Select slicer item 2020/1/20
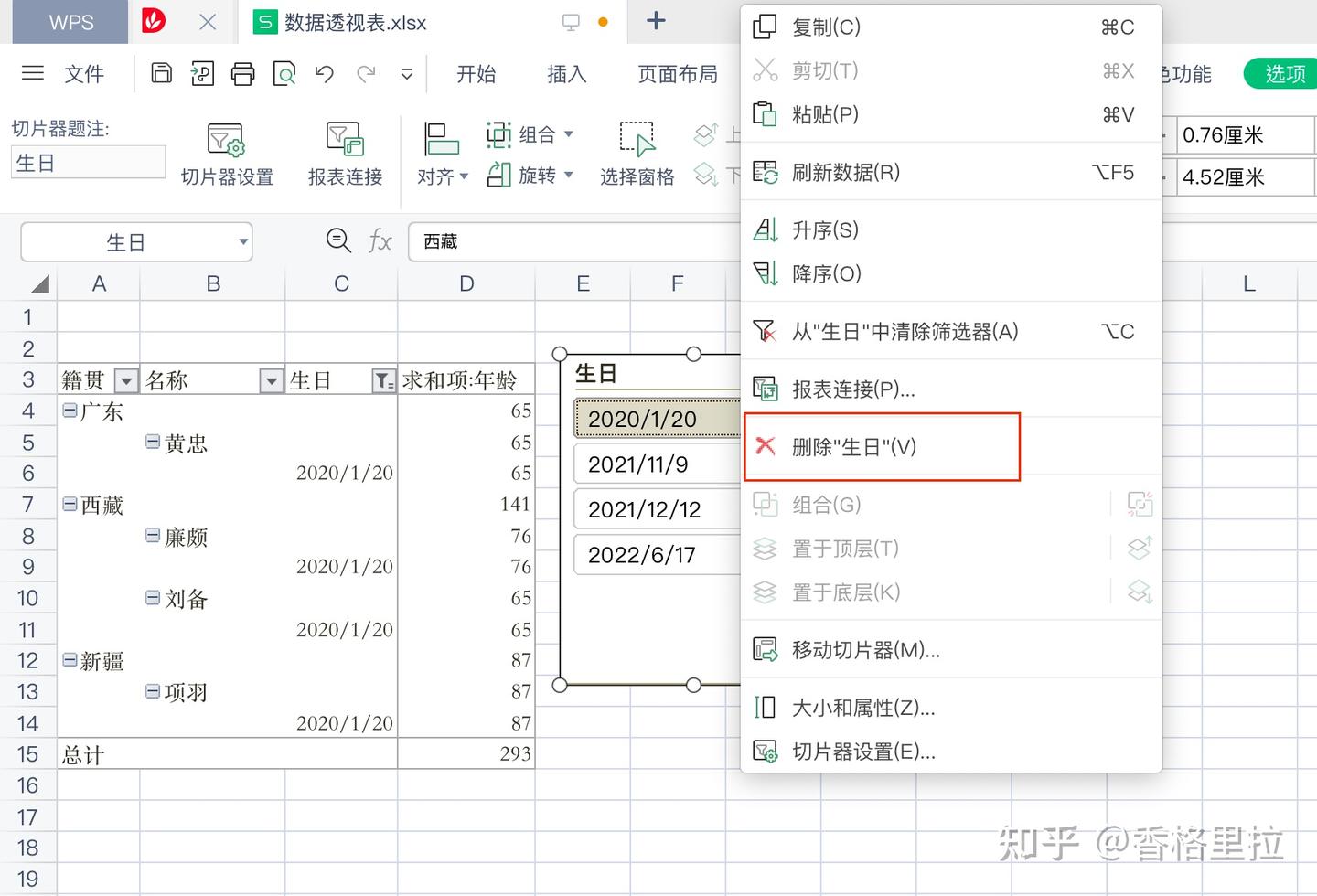The height and width of the screenshot is (896, 1317). click(657, 419)
